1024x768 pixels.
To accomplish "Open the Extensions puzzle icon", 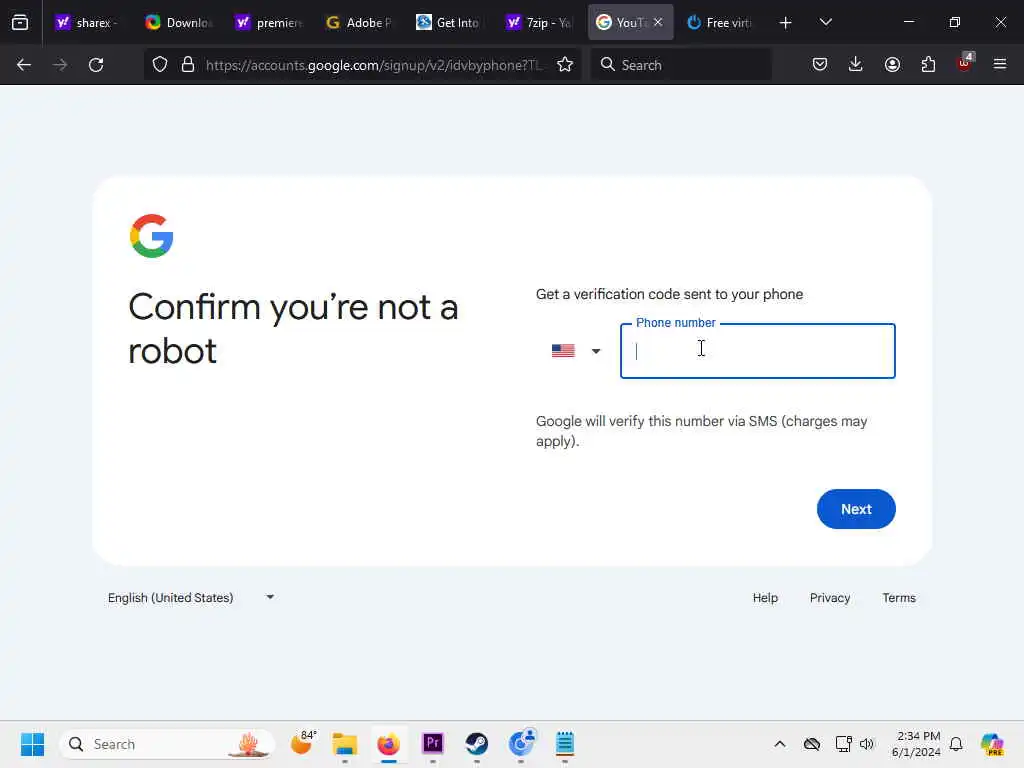I will [928, 64].
